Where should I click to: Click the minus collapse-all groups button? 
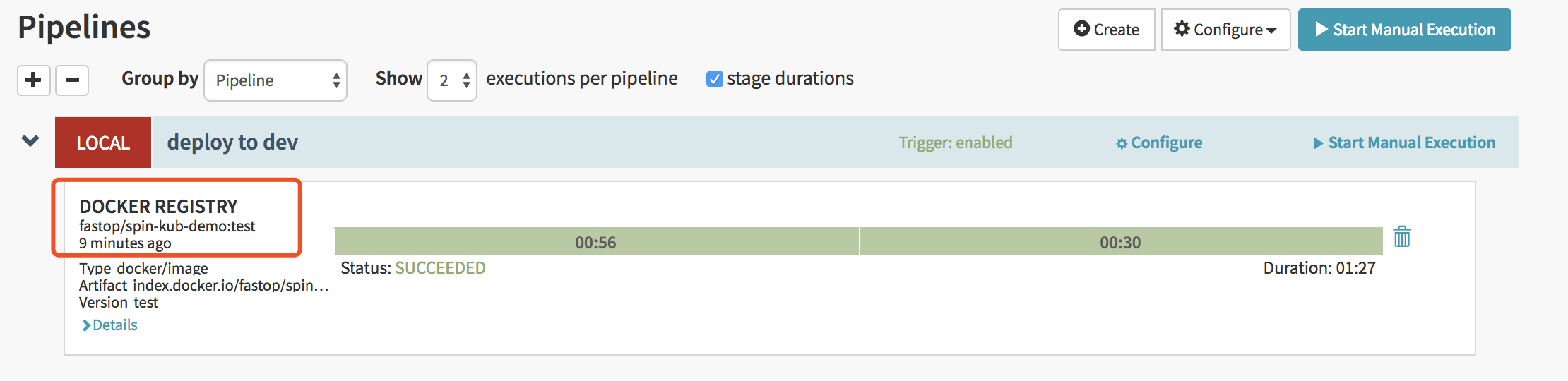[72, 80]
